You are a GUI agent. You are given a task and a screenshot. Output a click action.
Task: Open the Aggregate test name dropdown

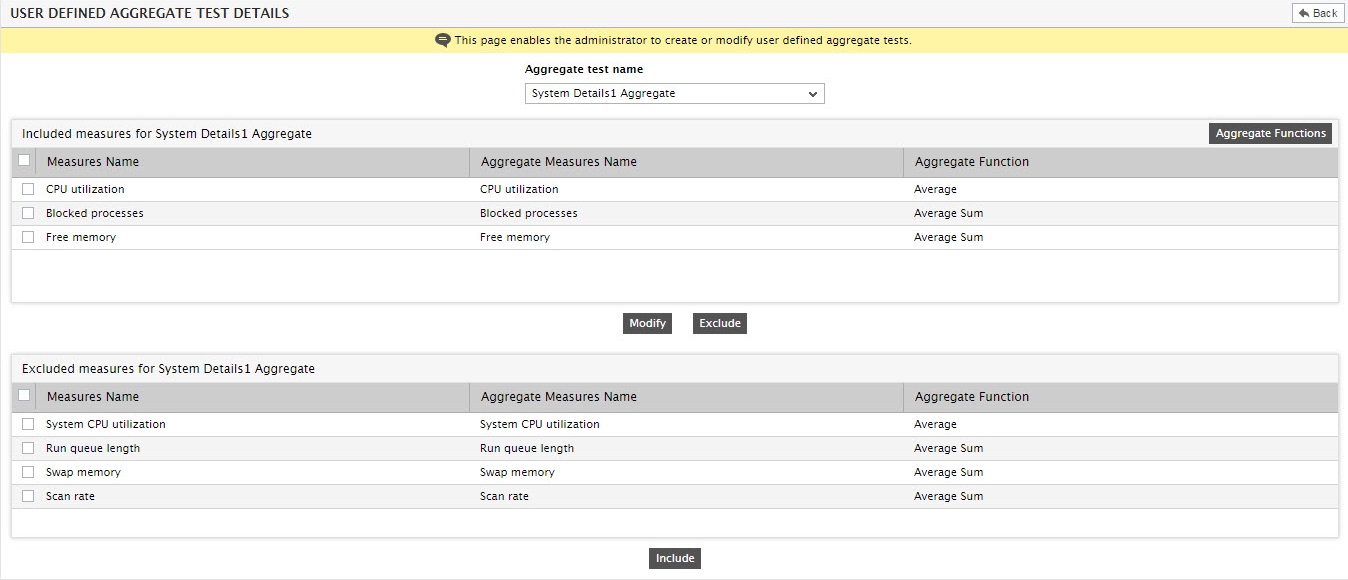(x=675, y=94)
